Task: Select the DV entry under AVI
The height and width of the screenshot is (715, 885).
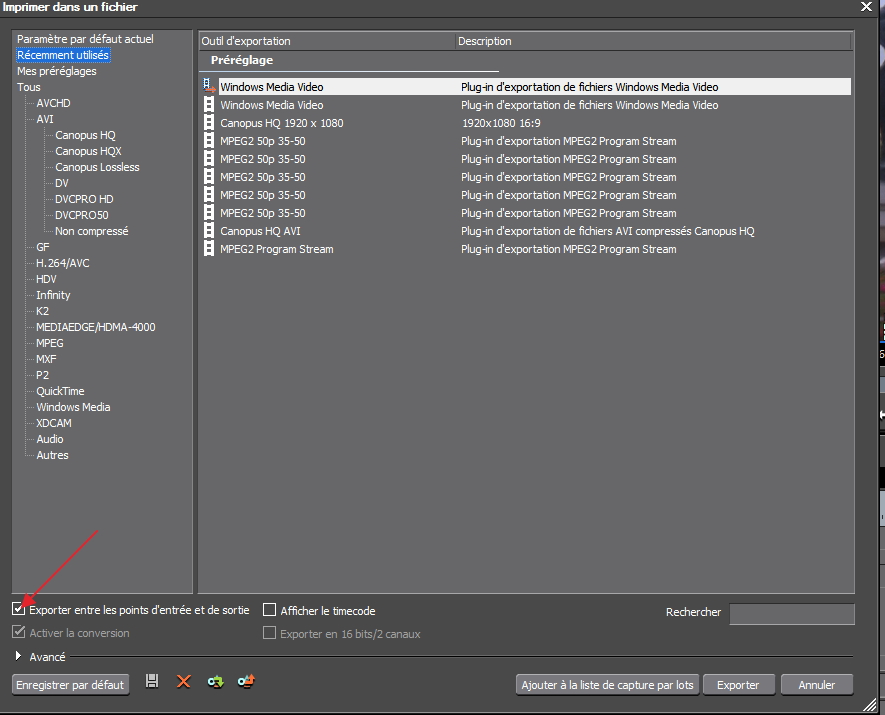Action: (x=62, y=183)
